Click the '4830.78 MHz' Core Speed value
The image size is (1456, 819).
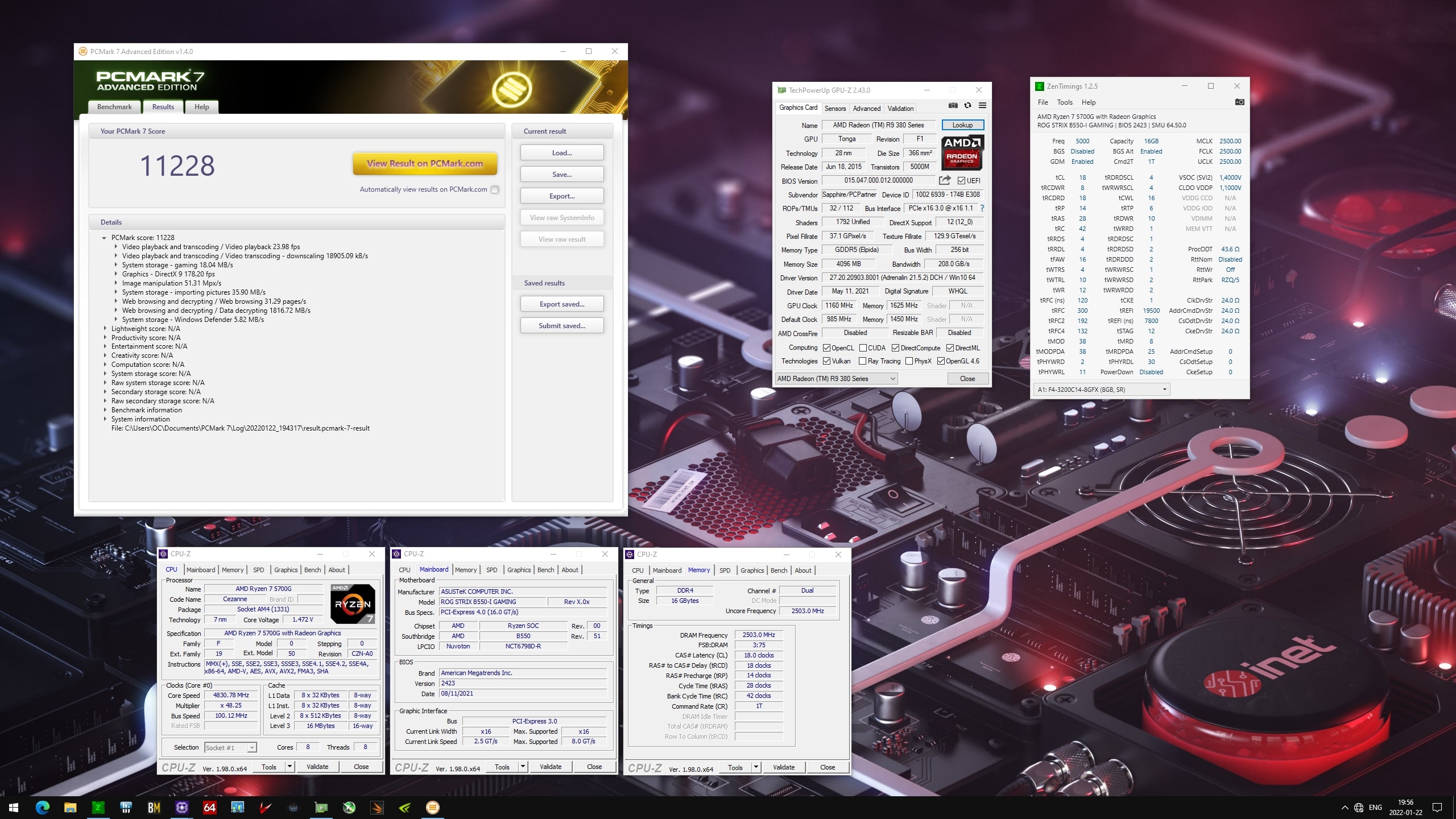tap(231, 695)
